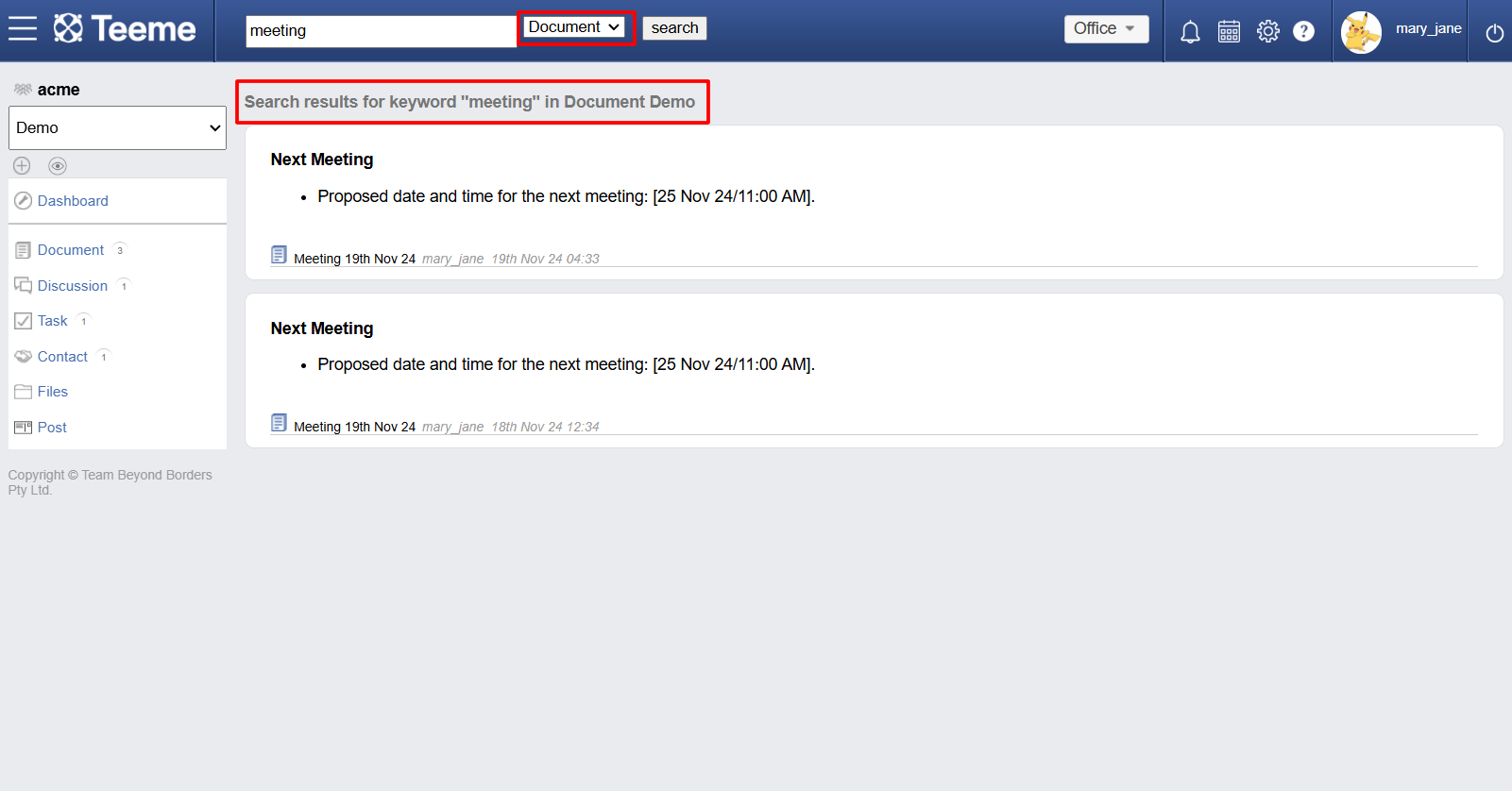Image resolution: width=1512 pixels, height=791 pixels.
Task: Open the Office dropdown
Action: click(1106, 29)
